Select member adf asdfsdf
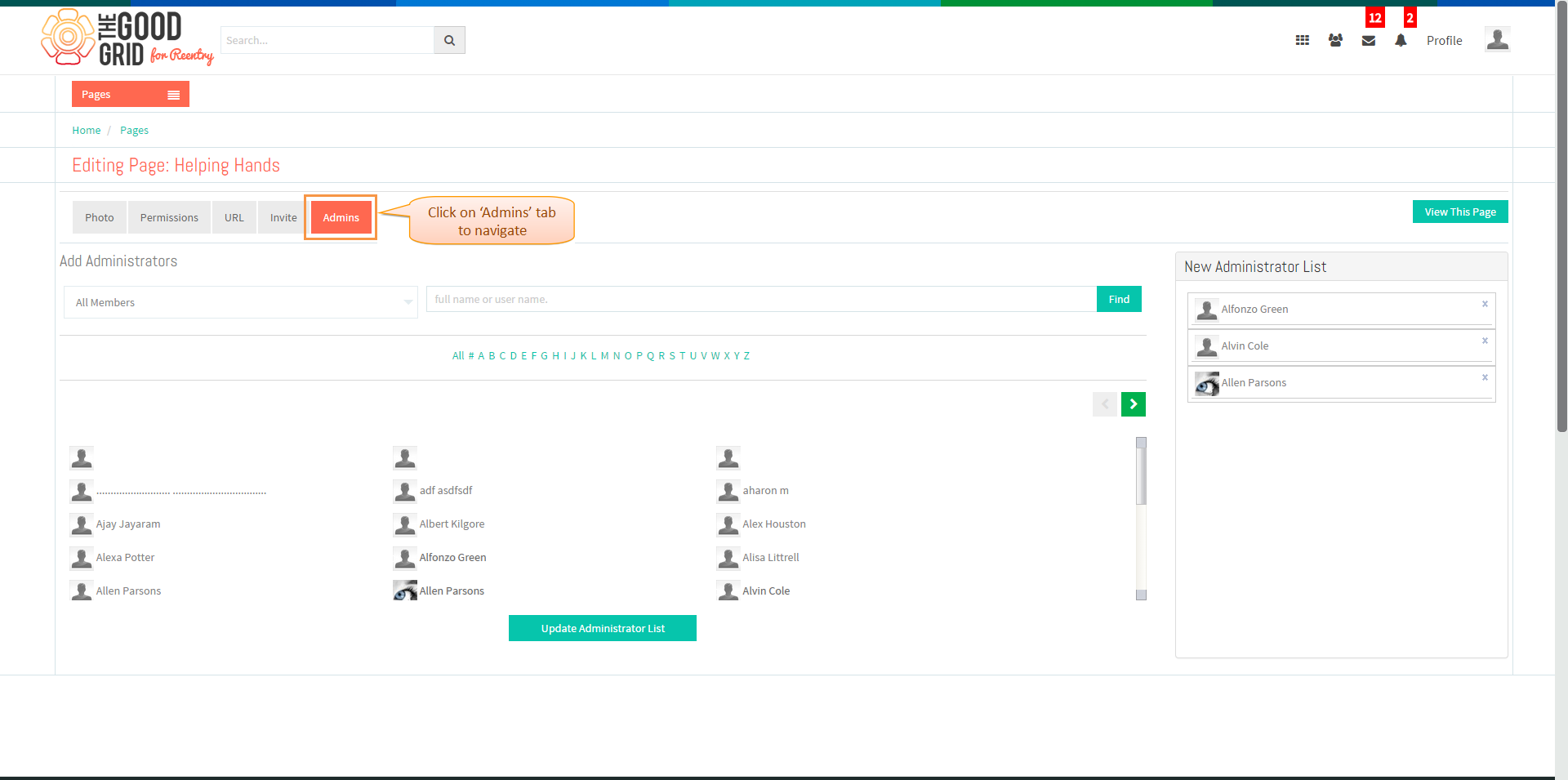The width and height of the screenshot is (1568, 780). tap(446, 490)
